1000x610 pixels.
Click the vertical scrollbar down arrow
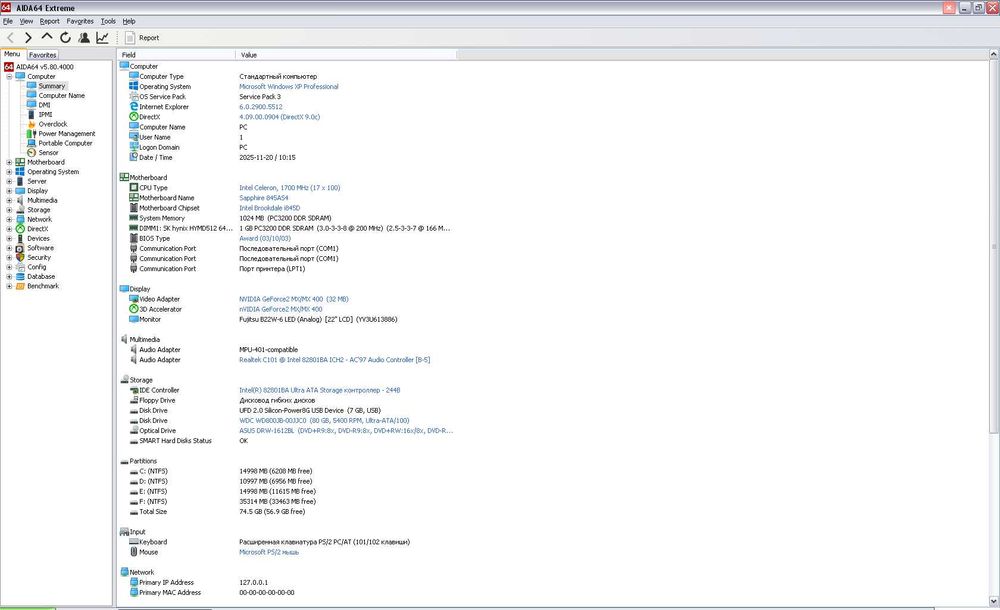pyautogui.click(x=994, y=601)
